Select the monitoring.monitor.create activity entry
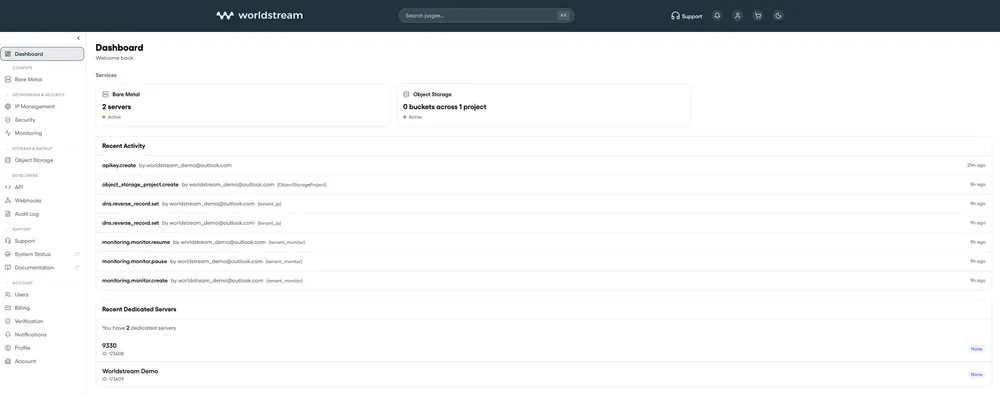 (543, 280)
